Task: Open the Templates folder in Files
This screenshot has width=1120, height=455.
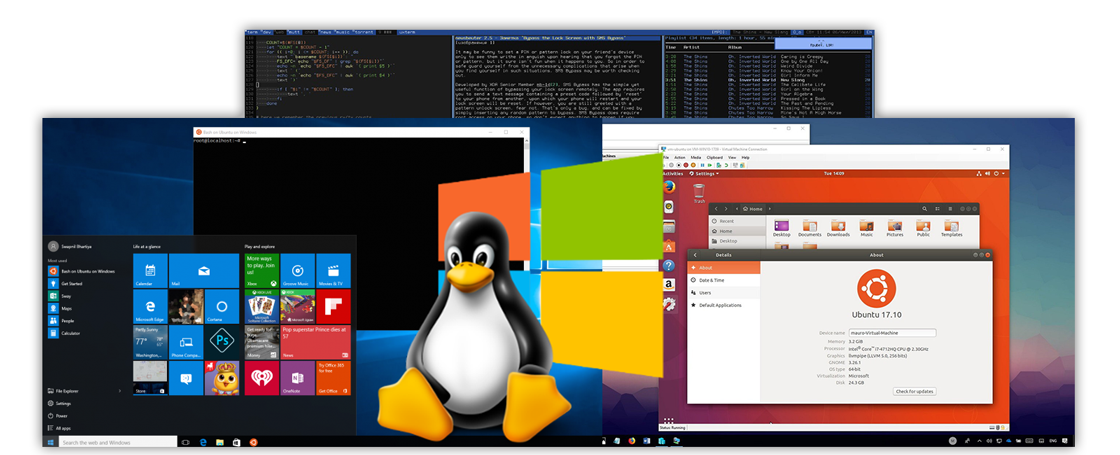Action: click(951, 229)
